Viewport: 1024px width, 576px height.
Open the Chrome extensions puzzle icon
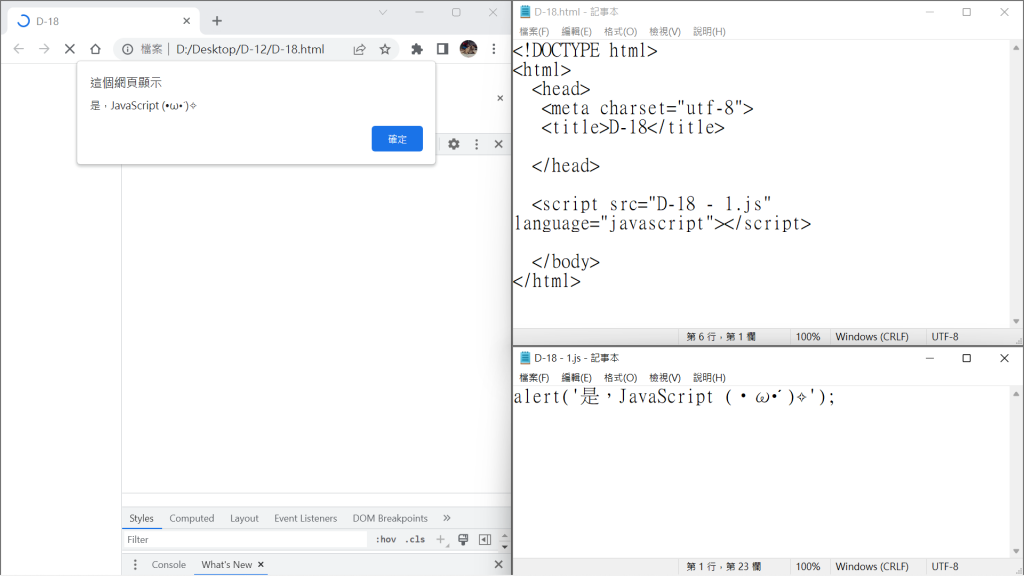click(417, 49)
